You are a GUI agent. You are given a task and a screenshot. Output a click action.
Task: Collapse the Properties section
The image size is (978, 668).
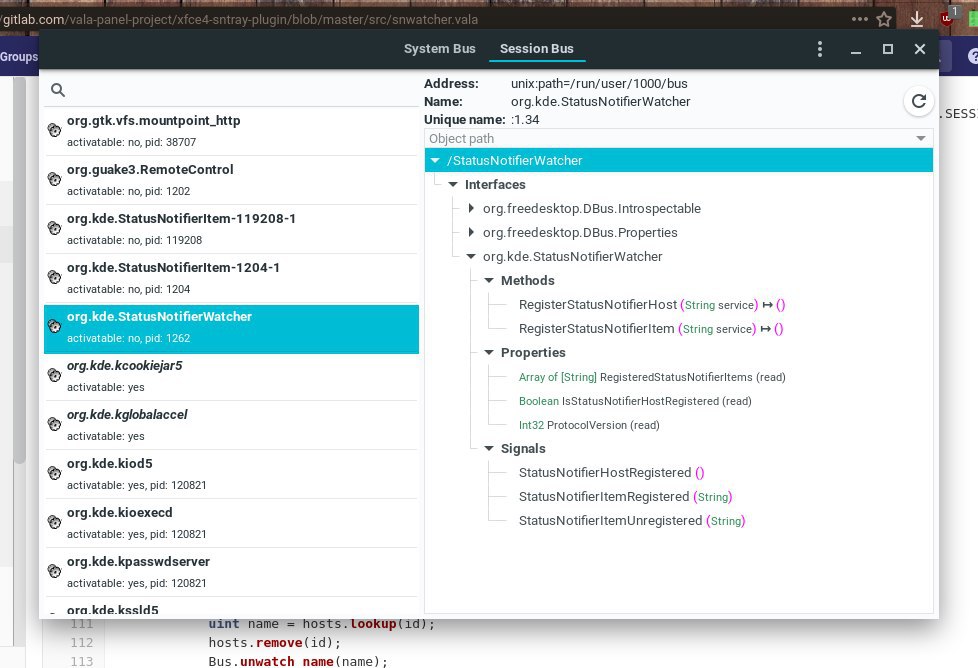[x=489, y=352]
